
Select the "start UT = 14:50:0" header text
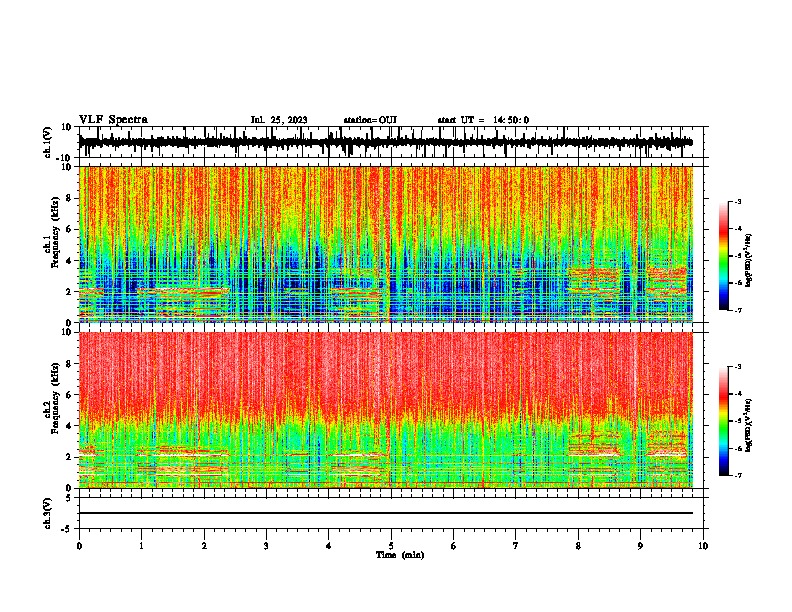click(x=483, y=120)
